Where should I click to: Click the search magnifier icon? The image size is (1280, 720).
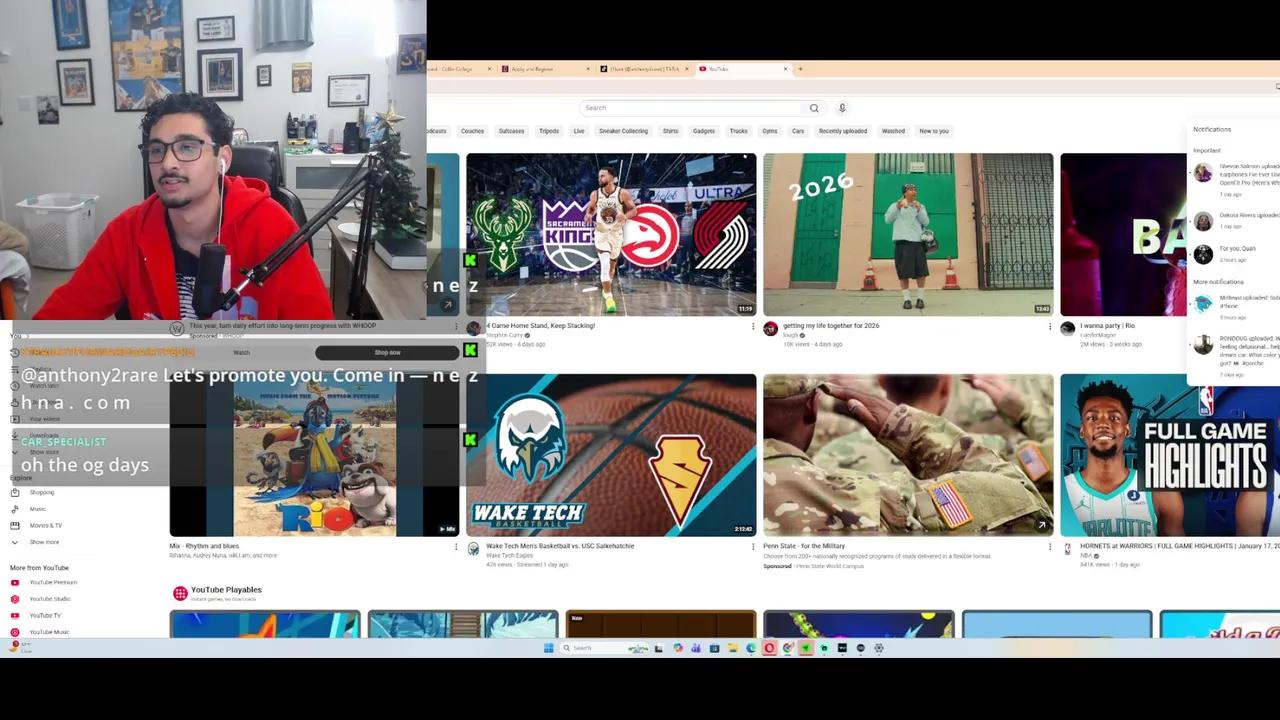point(814,108)
